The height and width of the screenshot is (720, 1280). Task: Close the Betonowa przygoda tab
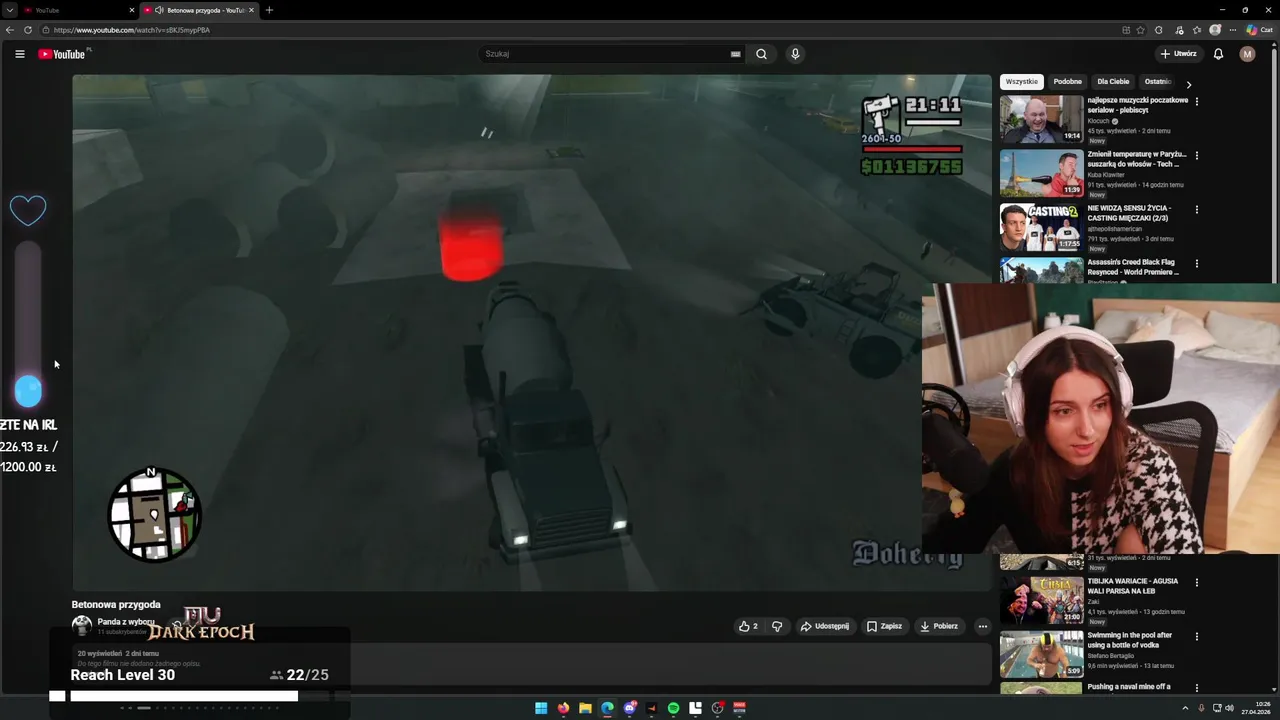coord(251,10)
